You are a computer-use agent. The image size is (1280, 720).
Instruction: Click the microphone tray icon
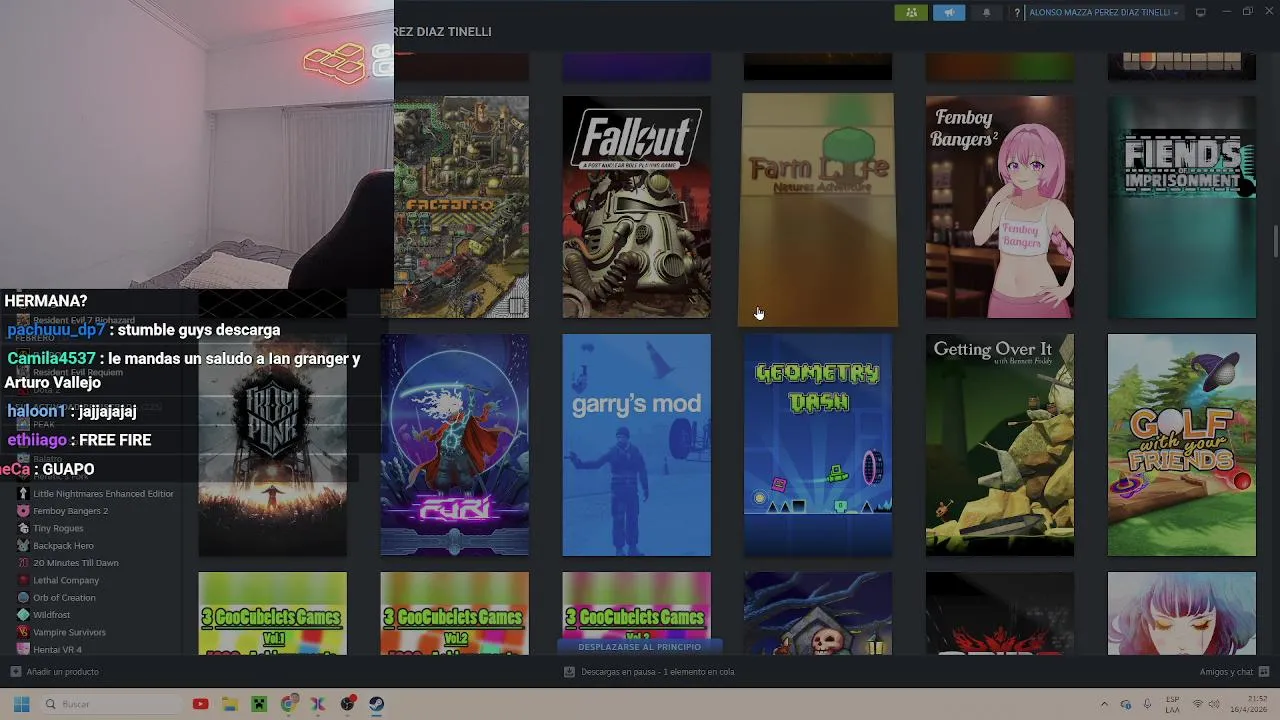click(x=1147, y=704)
